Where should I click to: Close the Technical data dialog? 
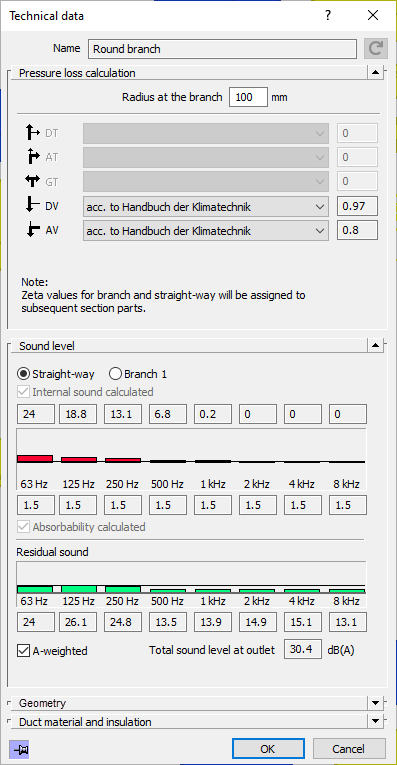pyautogui.click(x=373, y=16)
